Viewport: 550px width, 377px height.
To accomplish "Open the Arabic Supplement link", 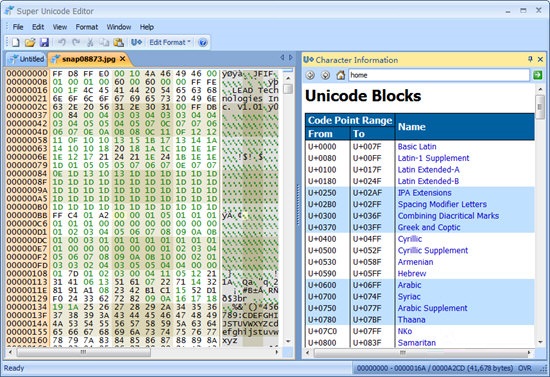I will 432,308.
